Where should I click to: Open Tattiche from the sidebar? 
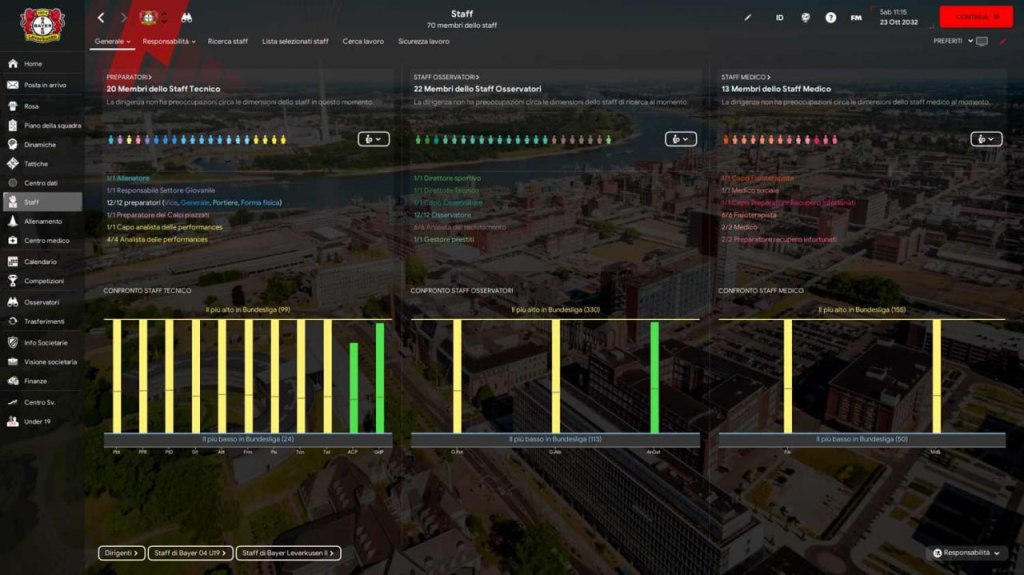point(36,163)
